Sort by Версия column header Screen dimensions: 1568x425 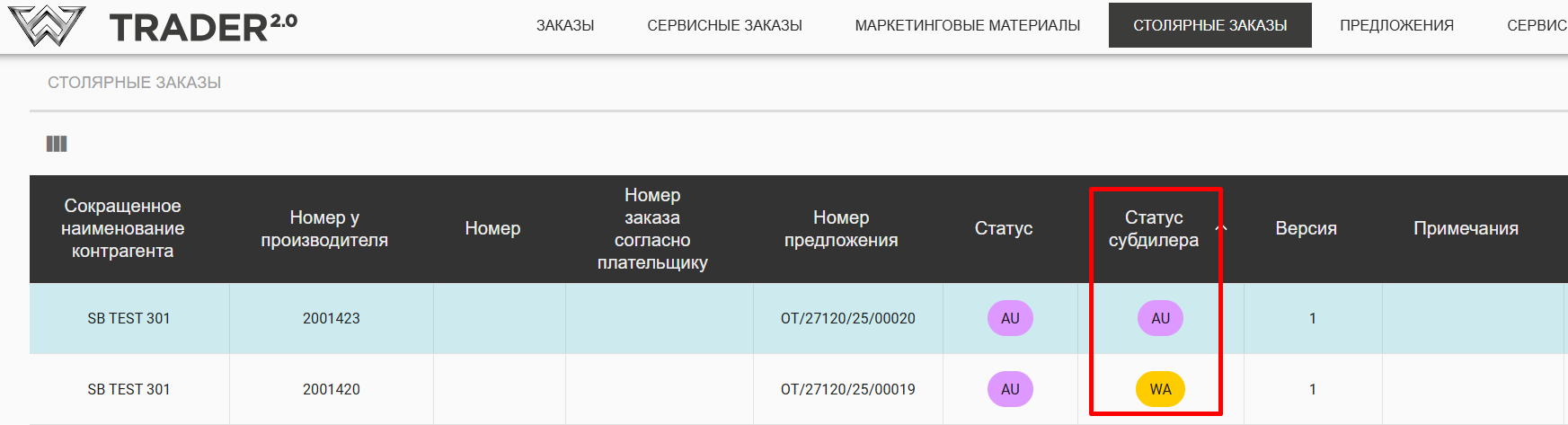1306,229
